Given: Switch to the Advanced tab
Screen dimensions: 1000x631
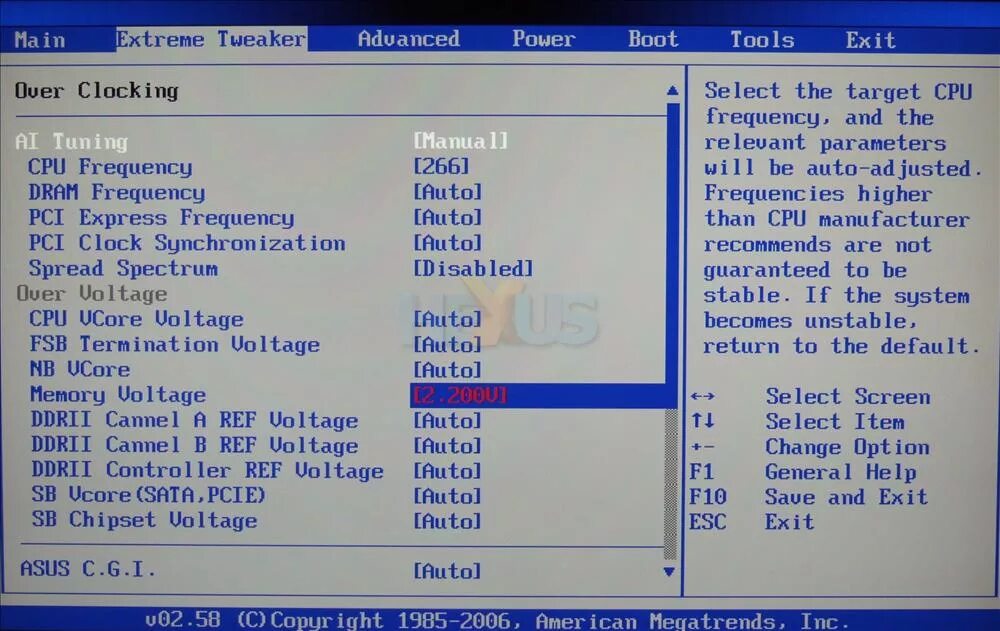Looking at the screenshot, I should [x=408, y=39].
